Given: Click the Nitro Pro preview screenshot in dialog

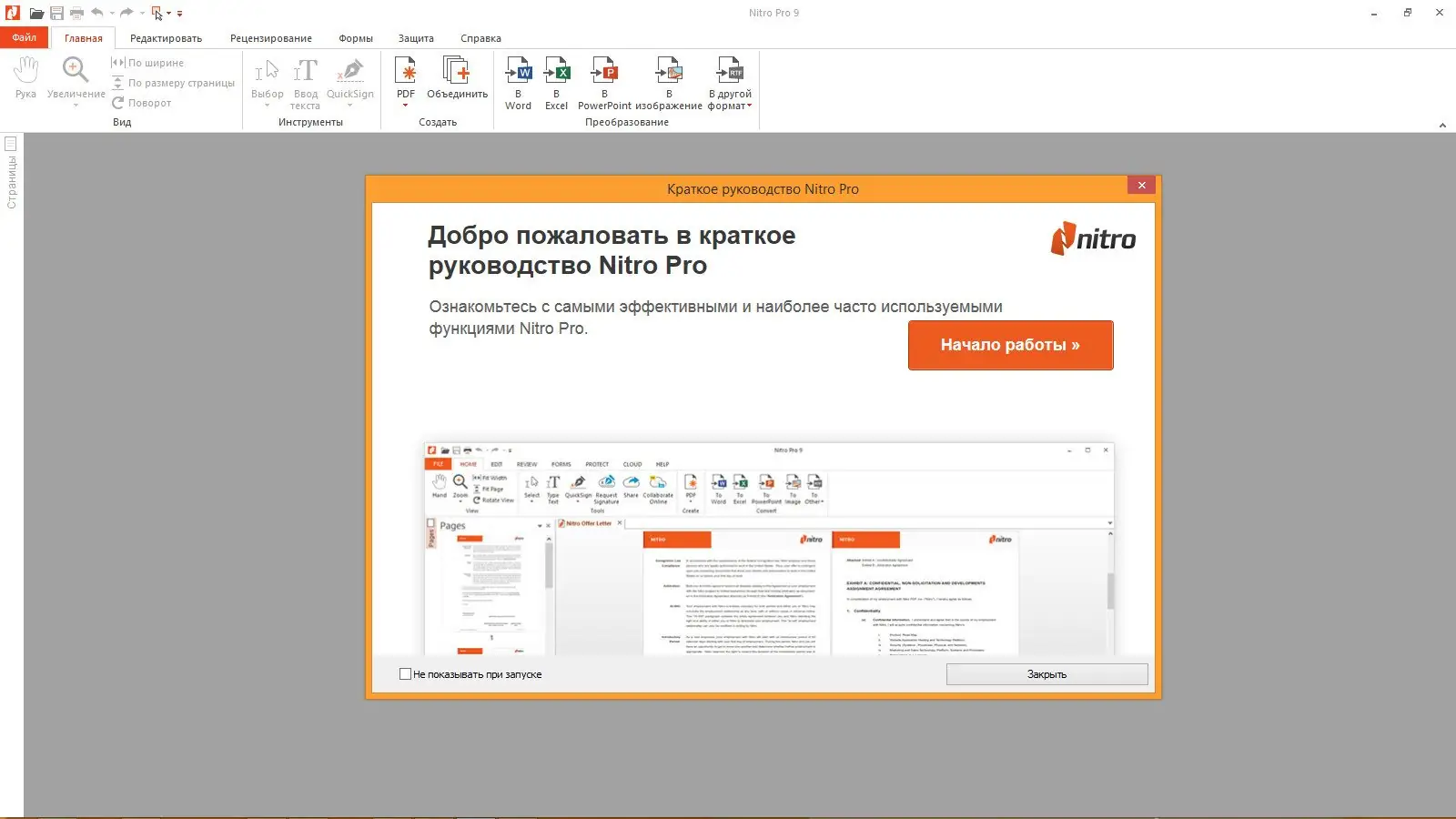Looking at the screenshot, I should (769, 549).
